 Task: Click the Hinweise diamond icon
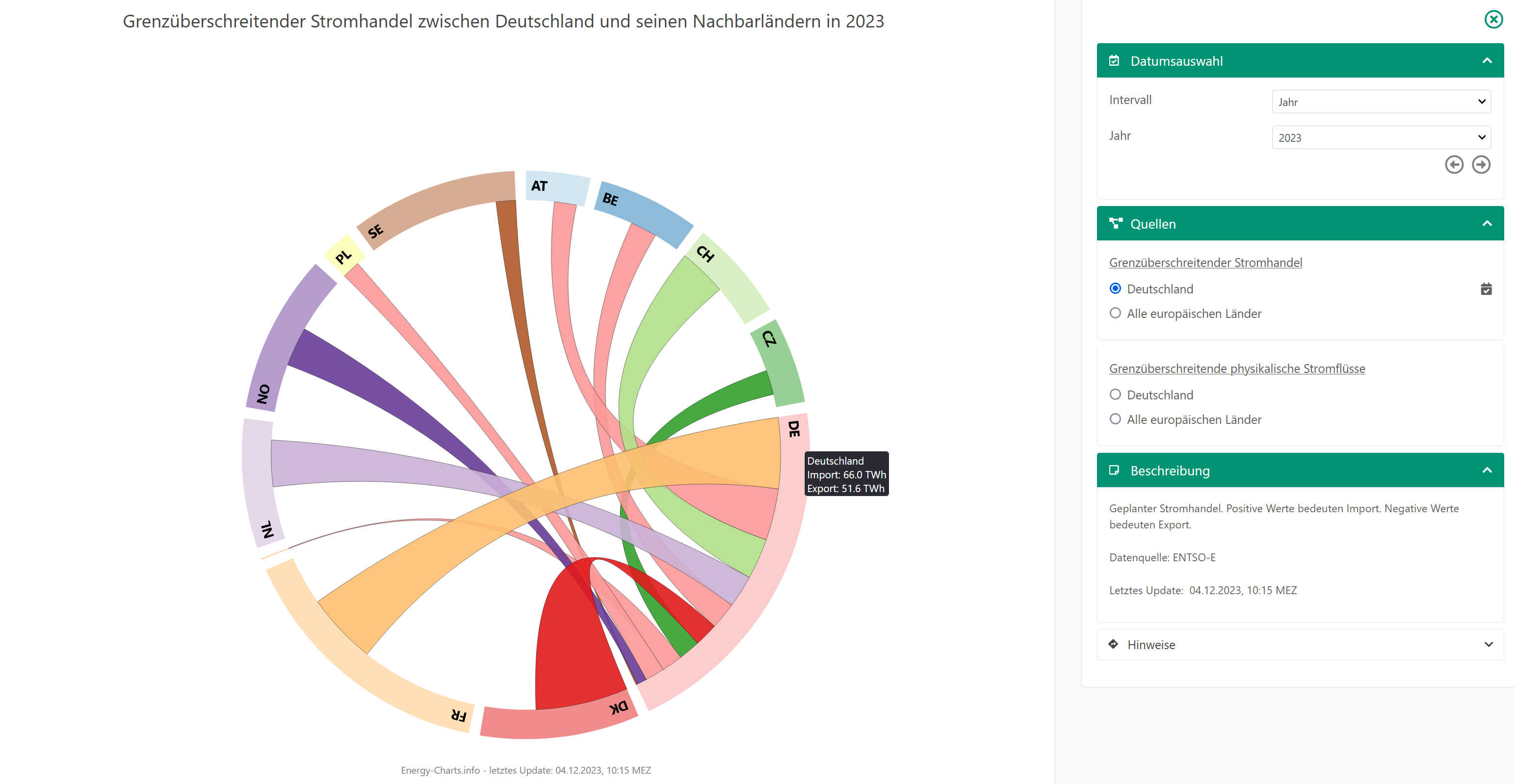1113,644
